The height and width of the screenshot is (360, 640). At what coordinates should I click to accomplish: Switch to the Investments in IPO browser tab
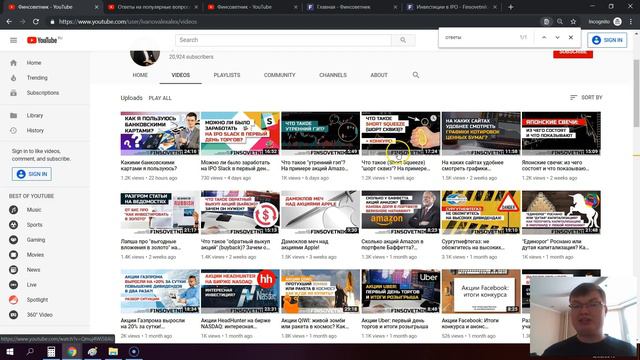(452, 7)
